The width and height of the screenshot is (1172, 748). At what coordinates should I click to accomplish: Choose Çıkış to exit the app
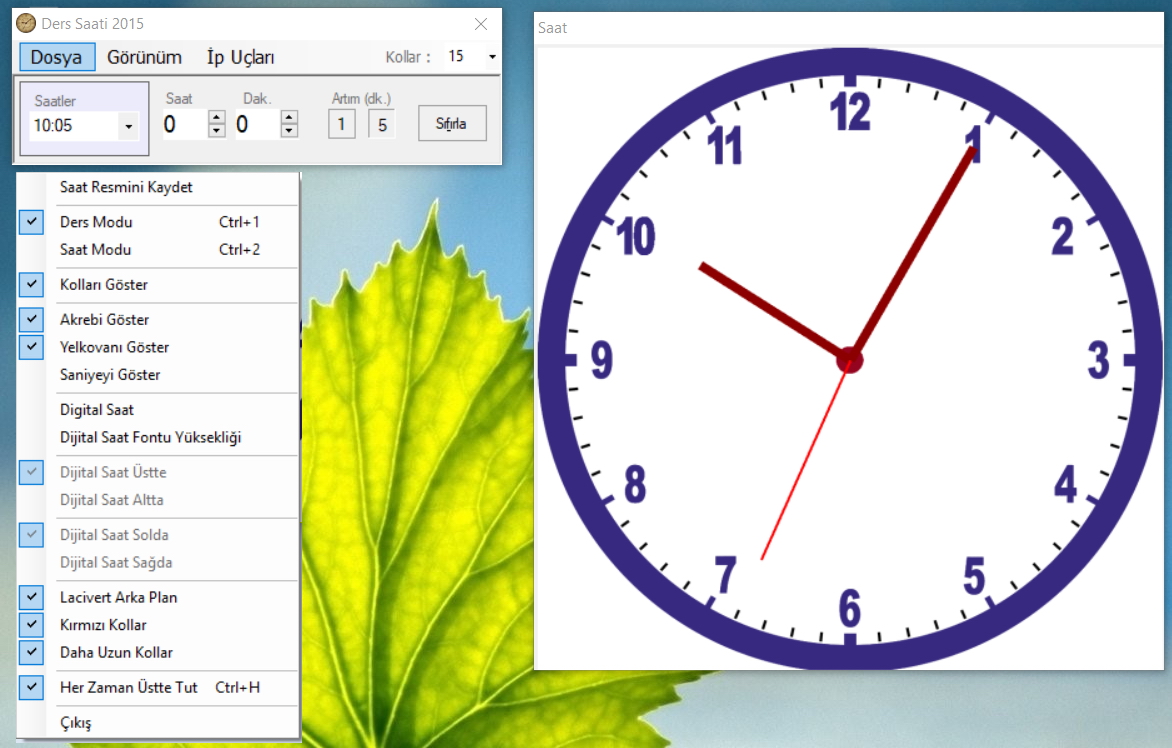[x=75, y=723]
